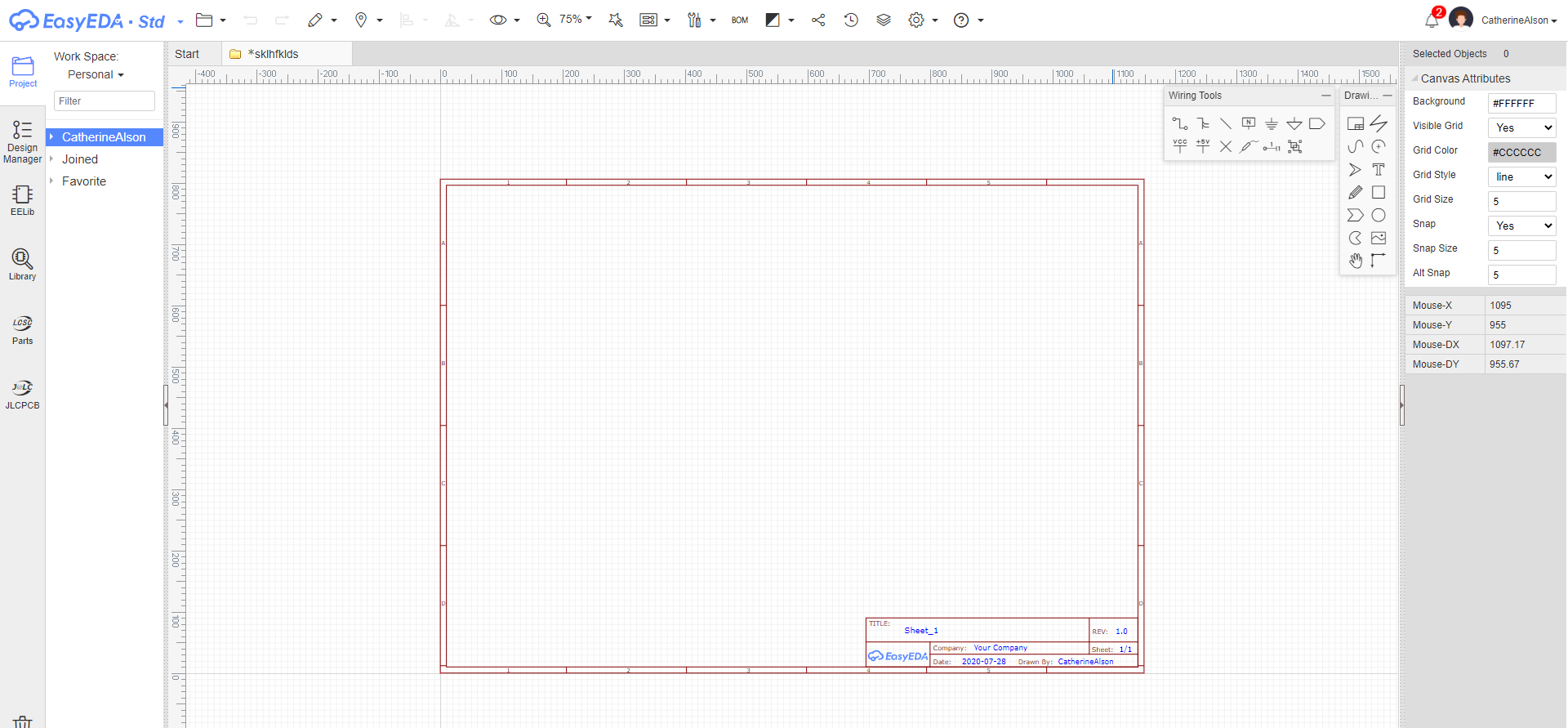
Task: Select the Canvas Origin tool
Action: tap(1379, 261)
